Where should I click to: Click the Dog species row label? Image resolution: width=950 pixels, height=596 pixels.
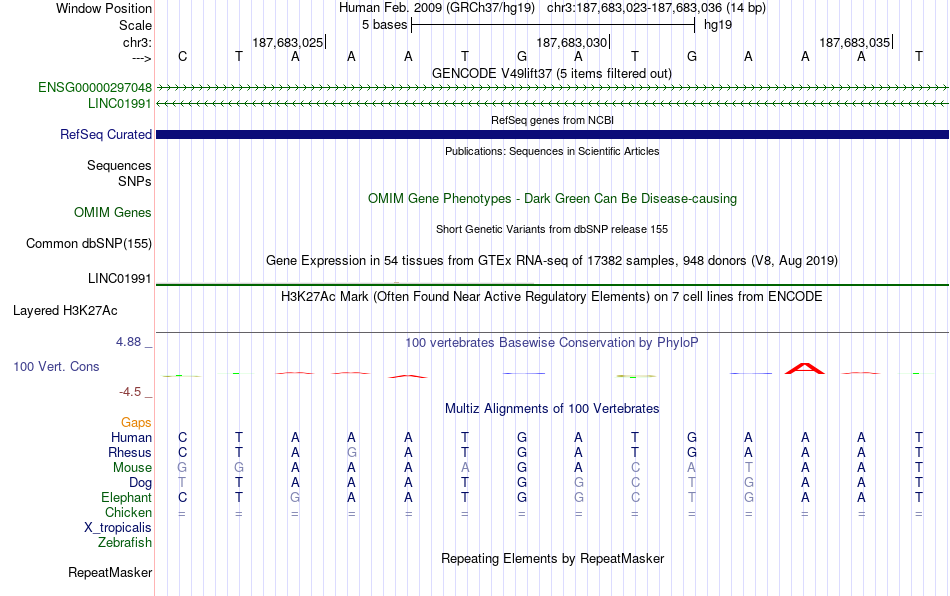tap(140, 483)
